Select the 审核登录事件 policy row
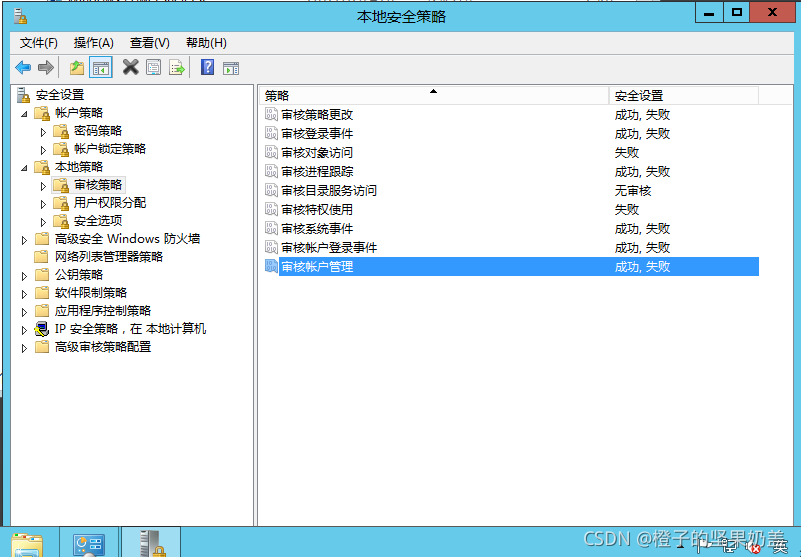The width and height of the screenshot is (801, 557). (x=509, y=133)
